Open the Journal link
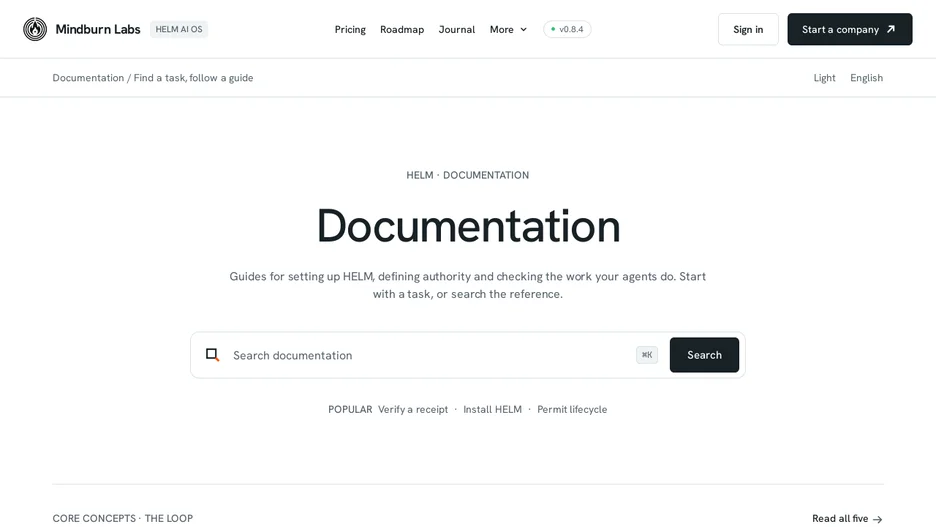Image resolution: width=936 pixels, height=527 pixels. point(457,29)
